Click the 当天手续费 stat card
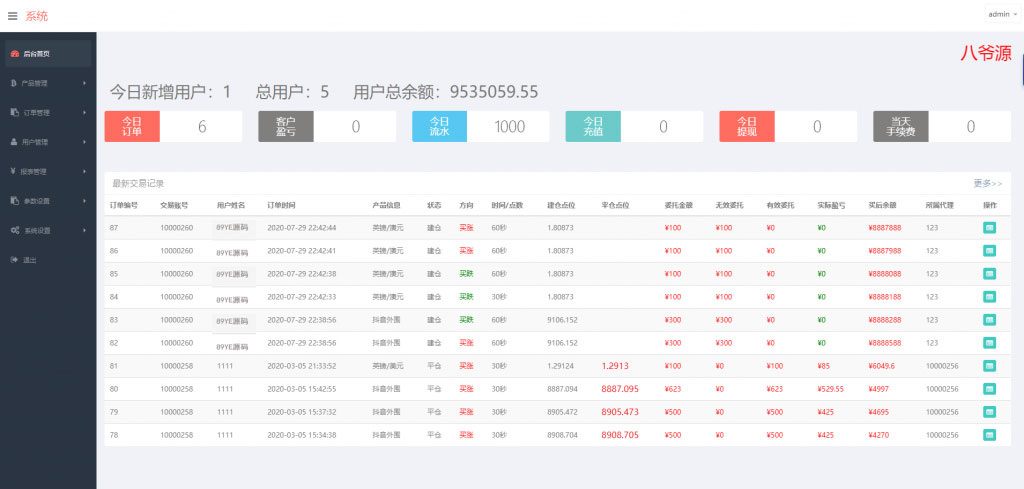Screen dimensions: 1024x489 942,127
